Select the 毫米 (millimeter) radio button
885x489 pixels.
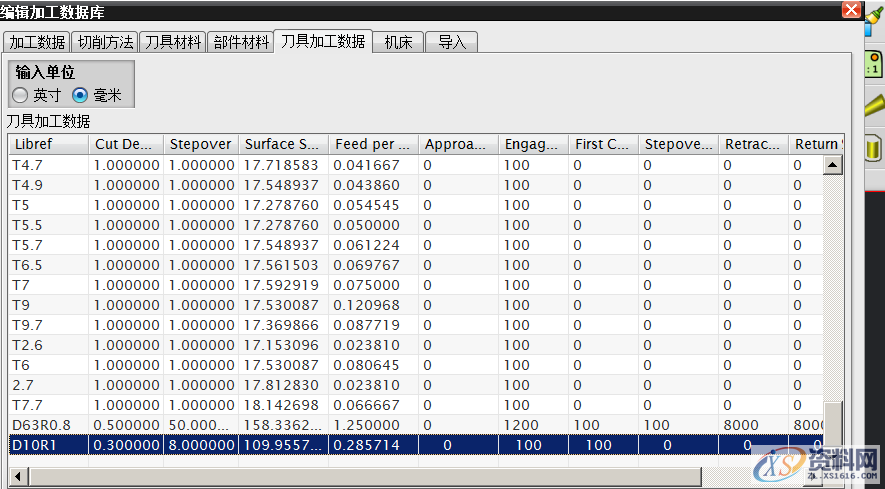coord(81,95)
